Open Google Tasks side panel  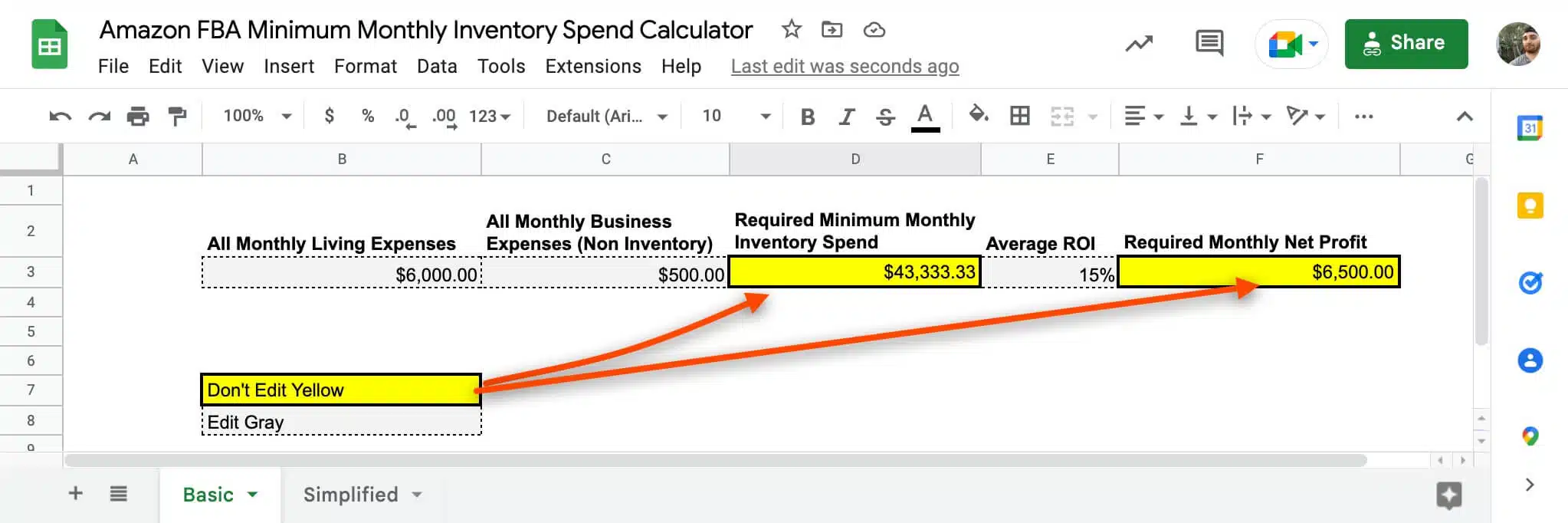coord(1530,283)
